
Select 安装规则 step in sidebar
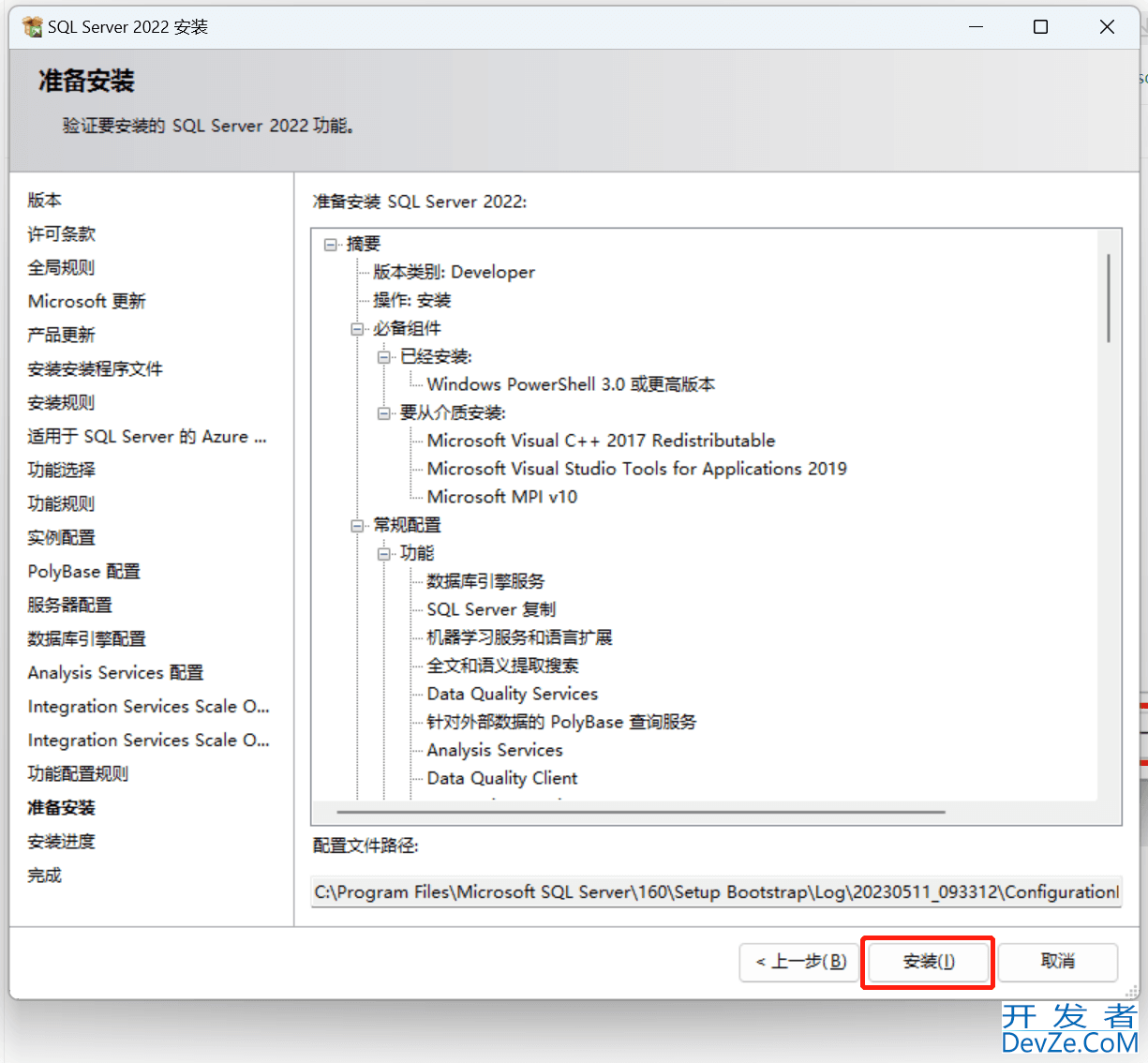[x=62, y=402]
